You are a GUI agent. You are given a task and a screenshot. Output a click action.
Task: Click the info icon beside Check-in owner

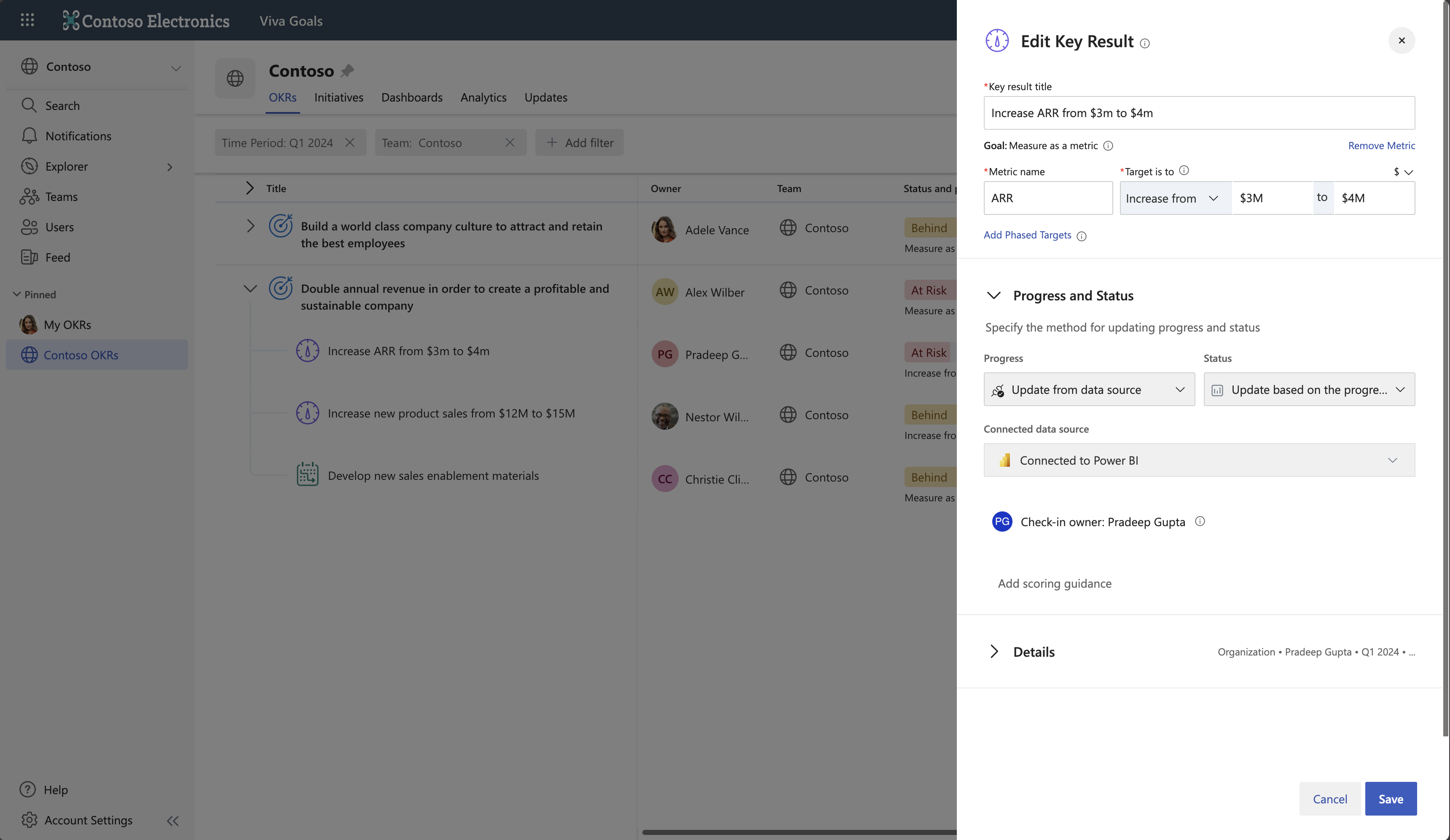[x=1200, y=522]
